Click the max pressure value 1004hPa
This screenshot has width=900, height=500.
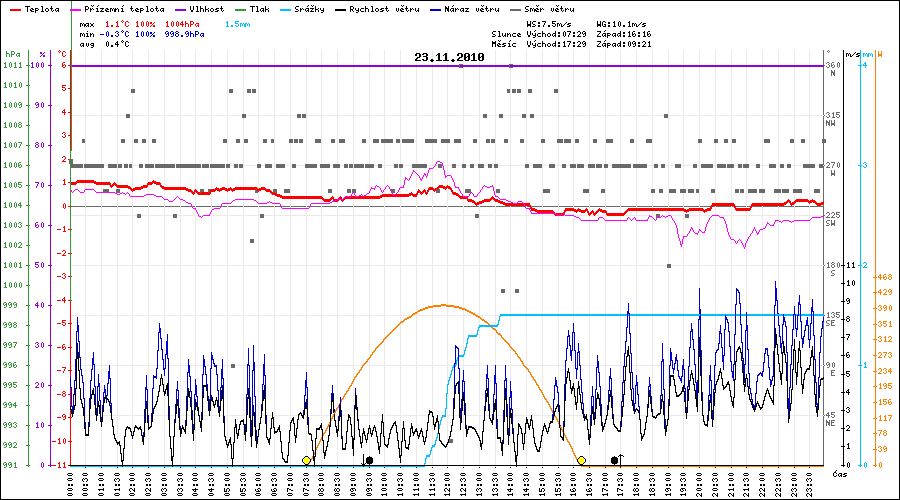pos(183,25)
